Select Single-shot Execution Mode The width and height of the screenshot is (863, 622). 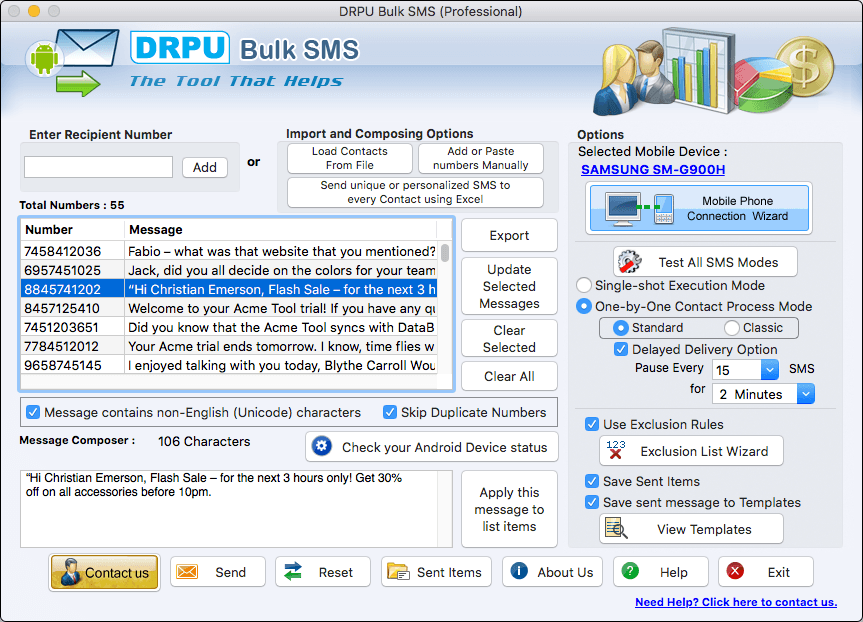[583, 285]
